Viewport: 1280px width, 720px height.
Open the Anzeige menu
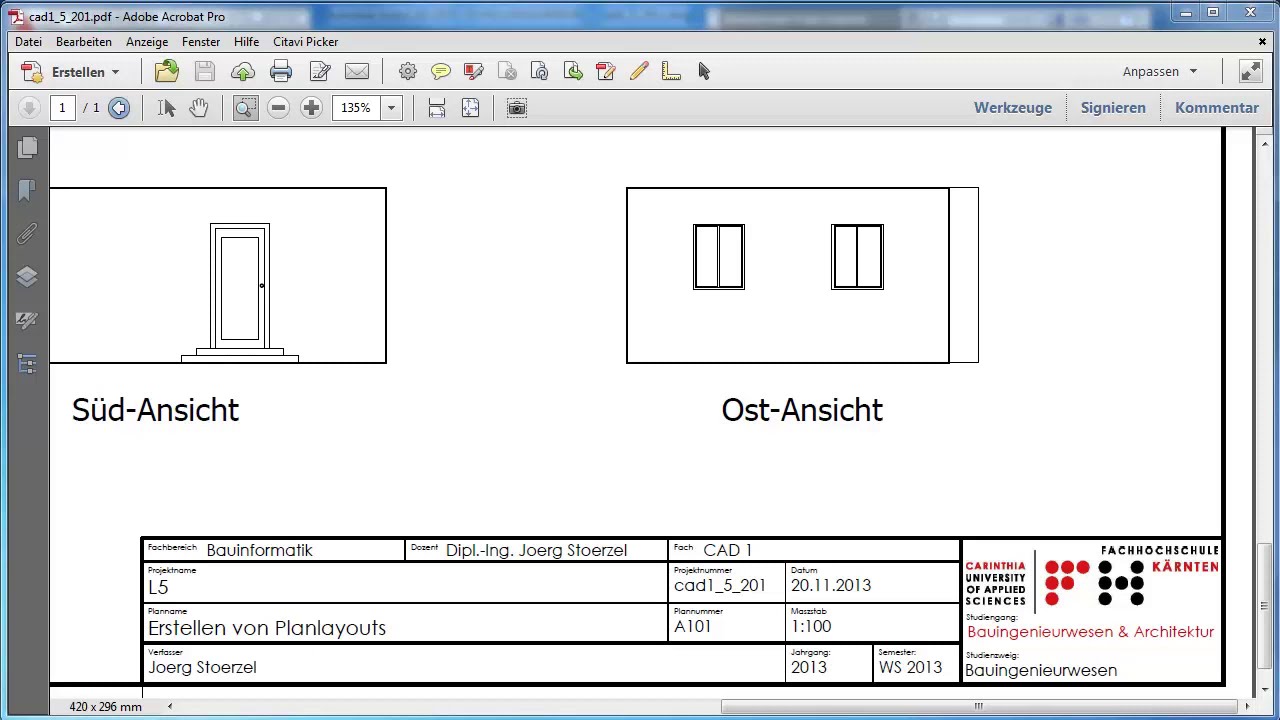click(x=147, y=42)
